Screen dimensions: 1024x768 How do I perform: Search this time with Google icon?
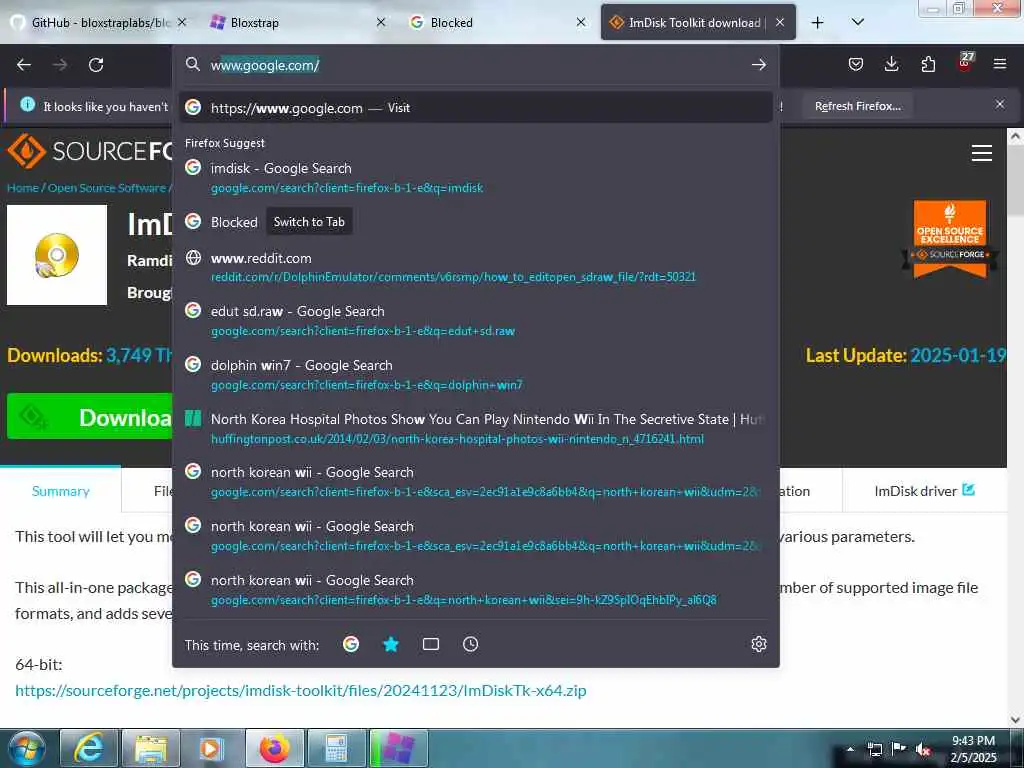tap(351, 645)
